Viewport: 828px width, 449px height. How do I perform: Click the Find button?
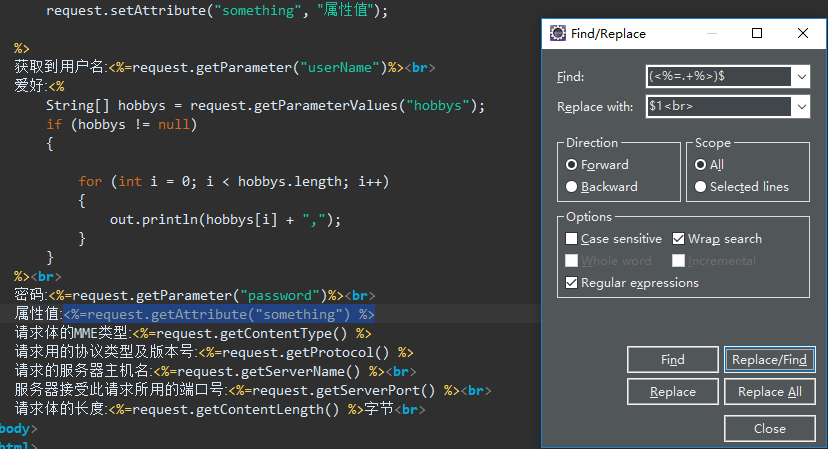673,360
